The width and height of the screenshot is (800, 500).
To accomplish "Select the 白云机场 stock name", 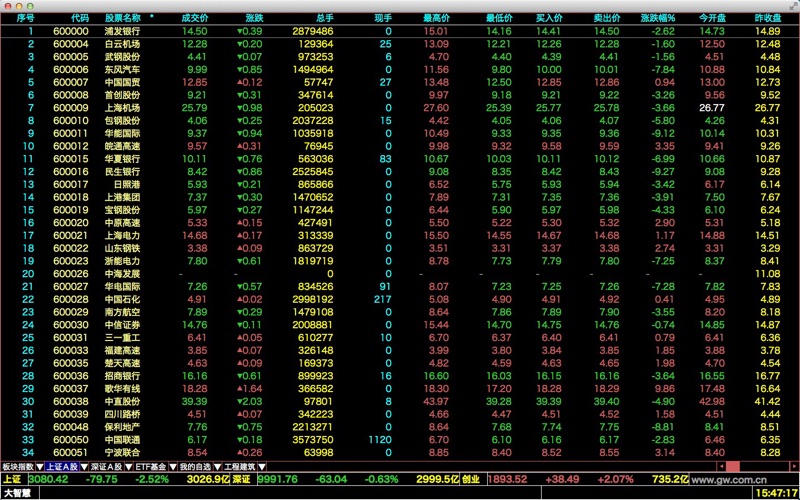I will (122, 44).
